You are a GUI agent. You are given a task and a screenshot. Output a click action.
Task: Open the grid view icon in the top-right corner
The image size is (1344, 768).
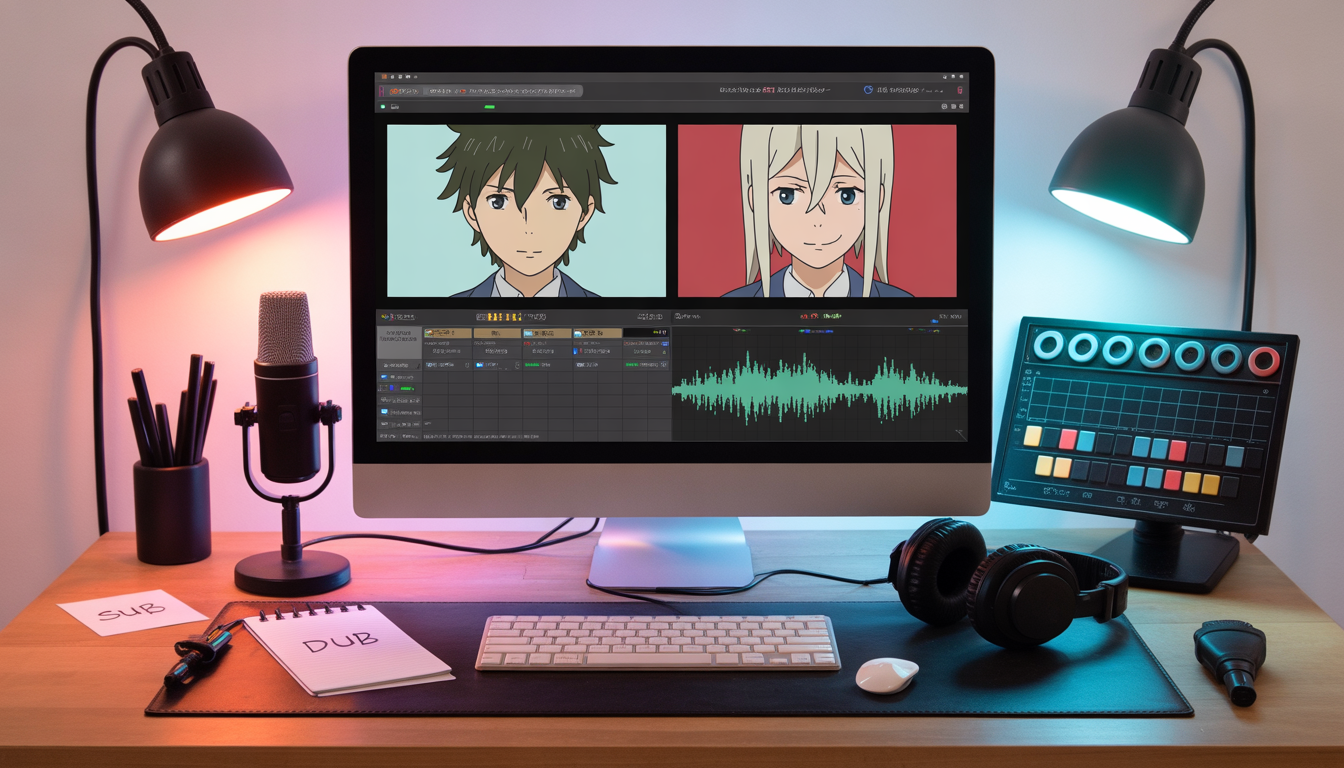tap(955, 76)
